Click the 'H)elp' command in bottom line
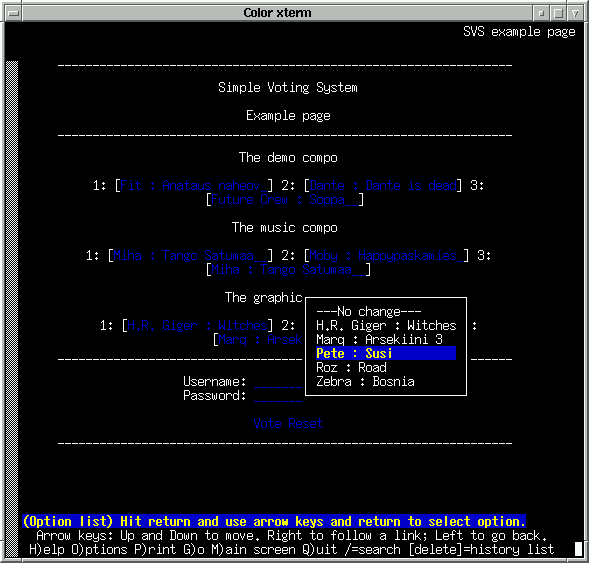The height and width of the screenshot is (563, 589). point(47,550)
